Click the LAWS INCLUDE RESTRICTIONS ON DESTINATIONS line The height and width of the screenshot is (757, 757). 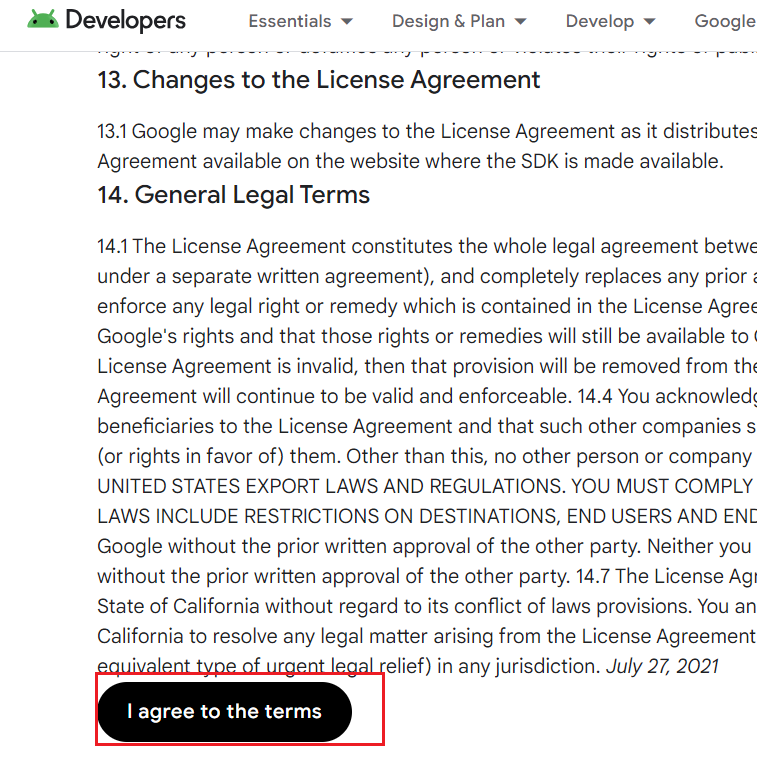[427, 516]
